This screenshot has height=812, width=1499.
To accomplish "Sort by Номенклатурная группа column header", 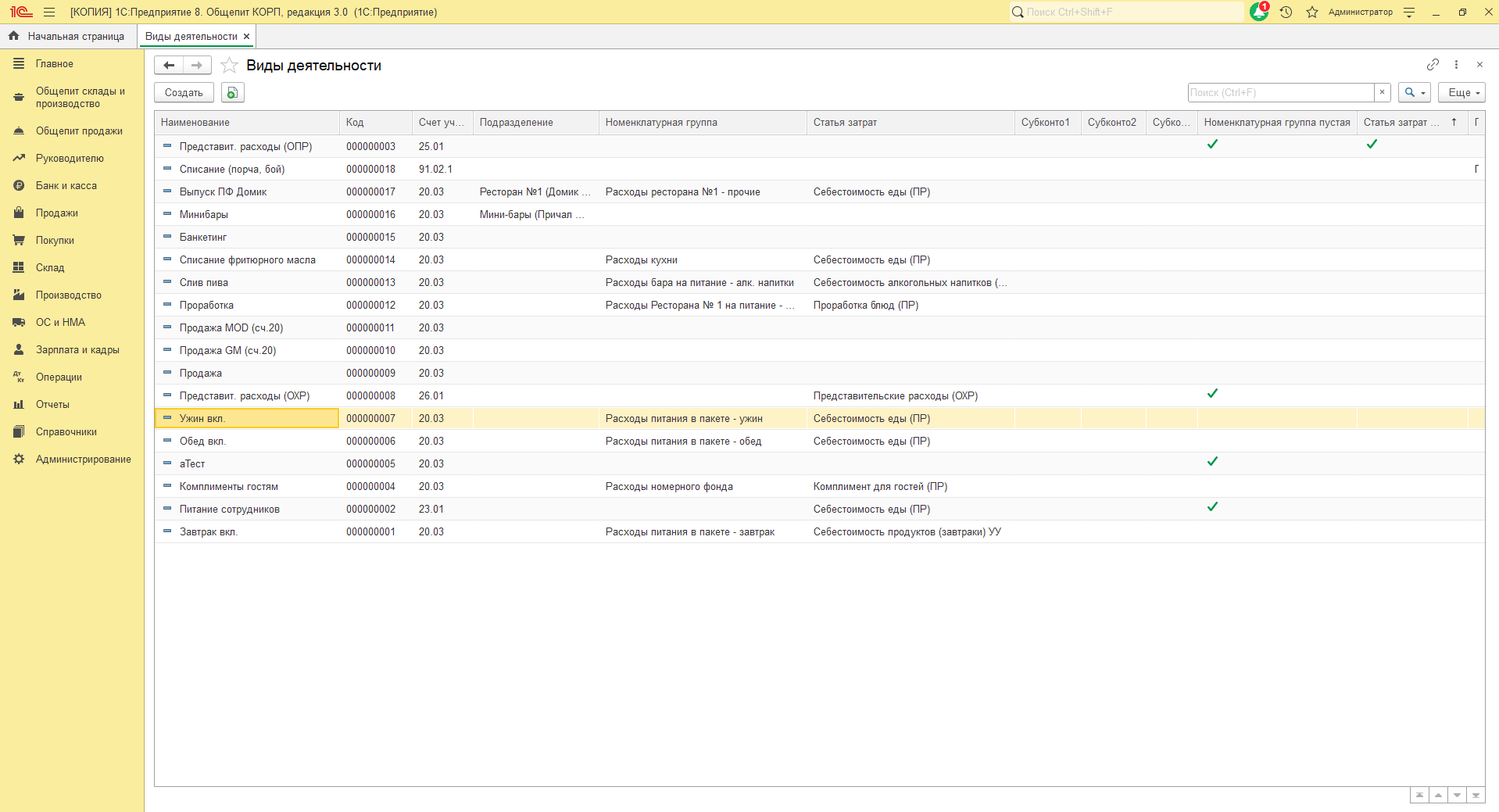I will (x=703, y=123).
